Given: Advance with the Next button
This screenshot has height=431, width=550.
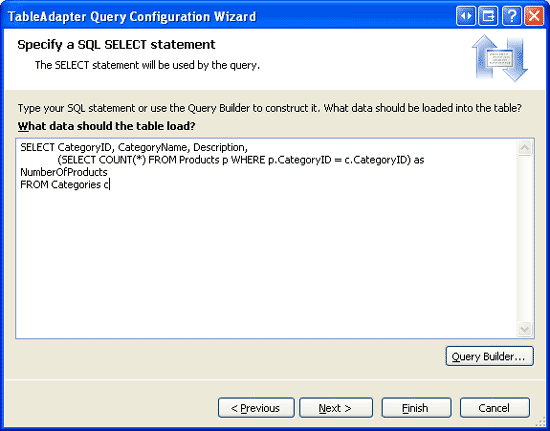Looking at the screenshot, I should [x=336, y=408].
